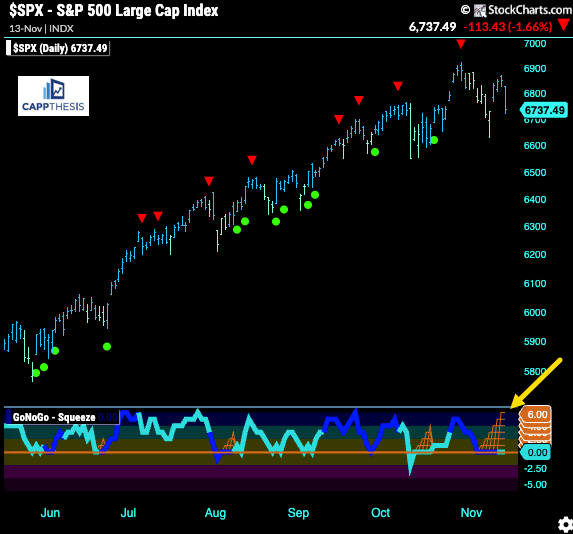
Task: Click the '6000' price axis label
Action: [x=535, y=313]
